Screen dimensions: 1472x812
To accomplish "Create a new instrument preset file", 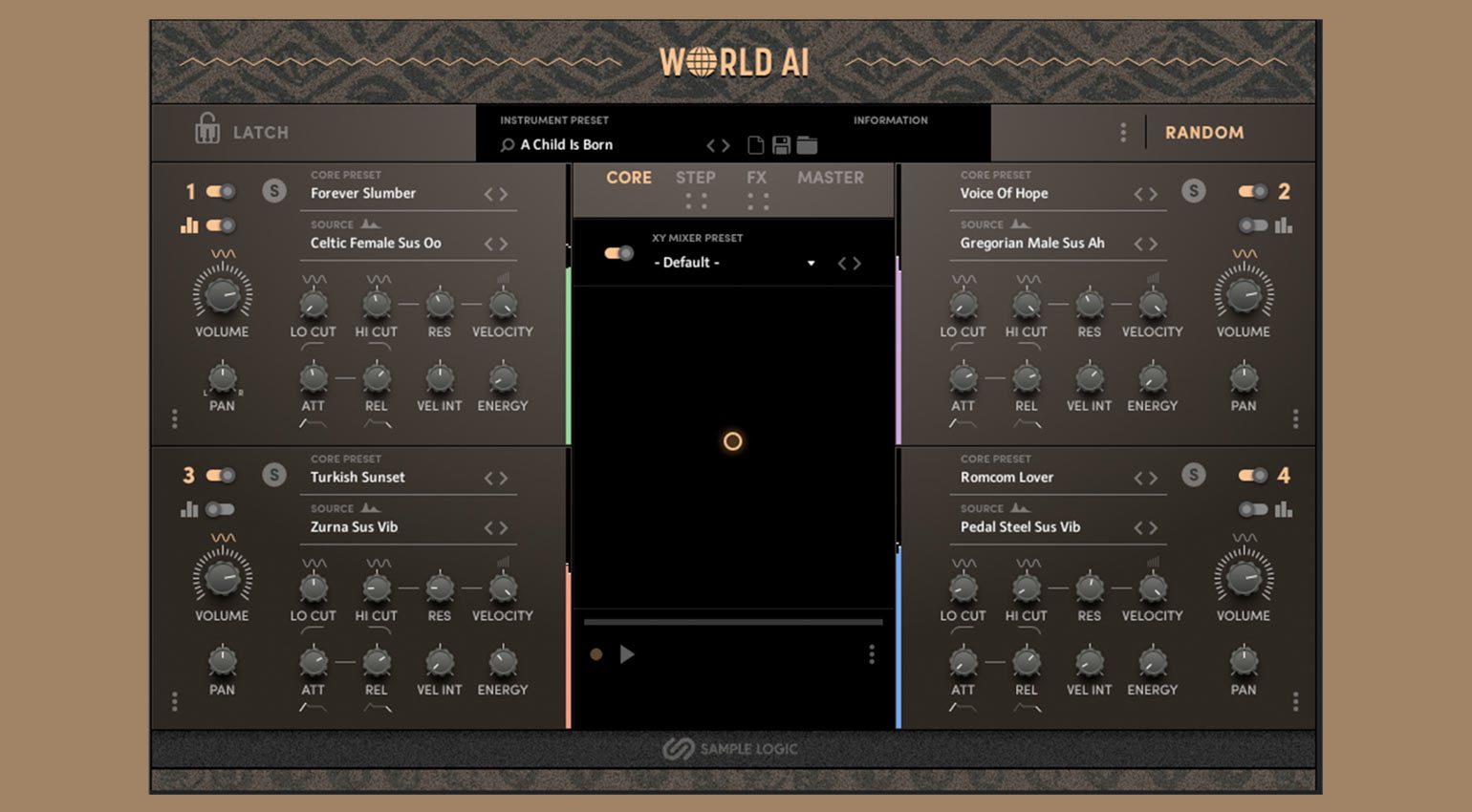I will (x=755, y=145).
